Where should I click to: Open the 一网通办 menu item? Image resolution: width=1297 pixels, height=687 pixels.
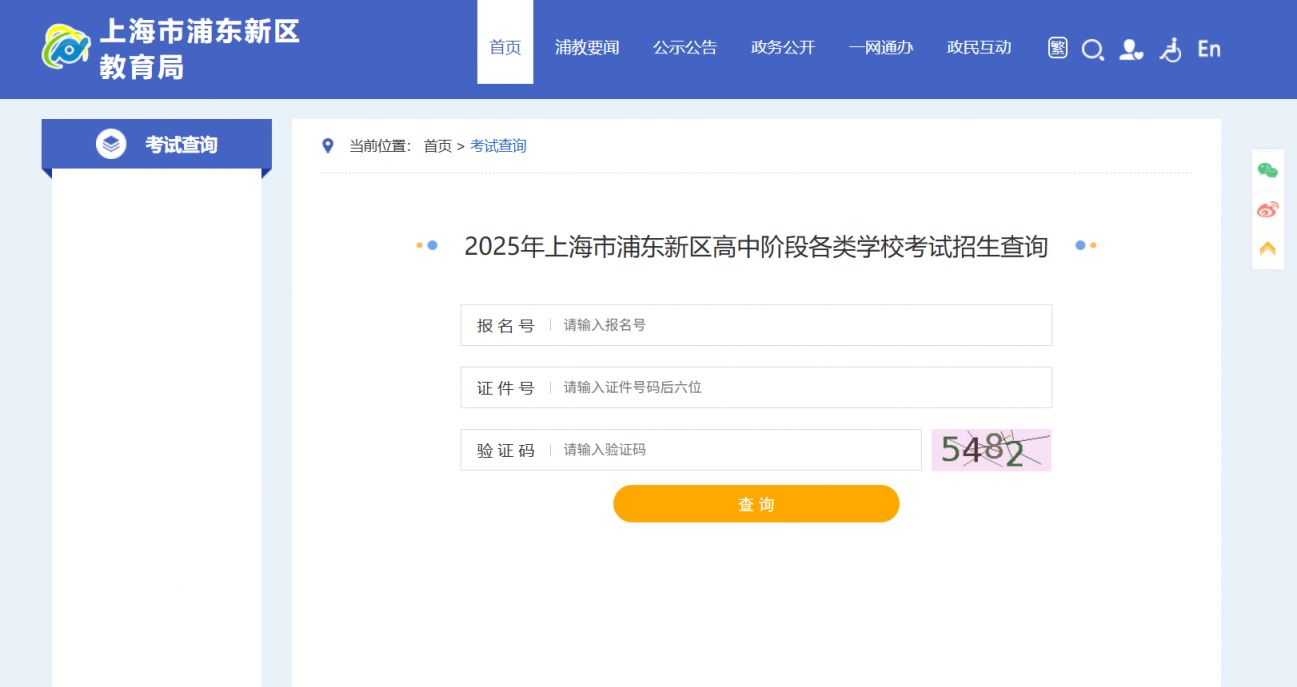pos(881,47)
